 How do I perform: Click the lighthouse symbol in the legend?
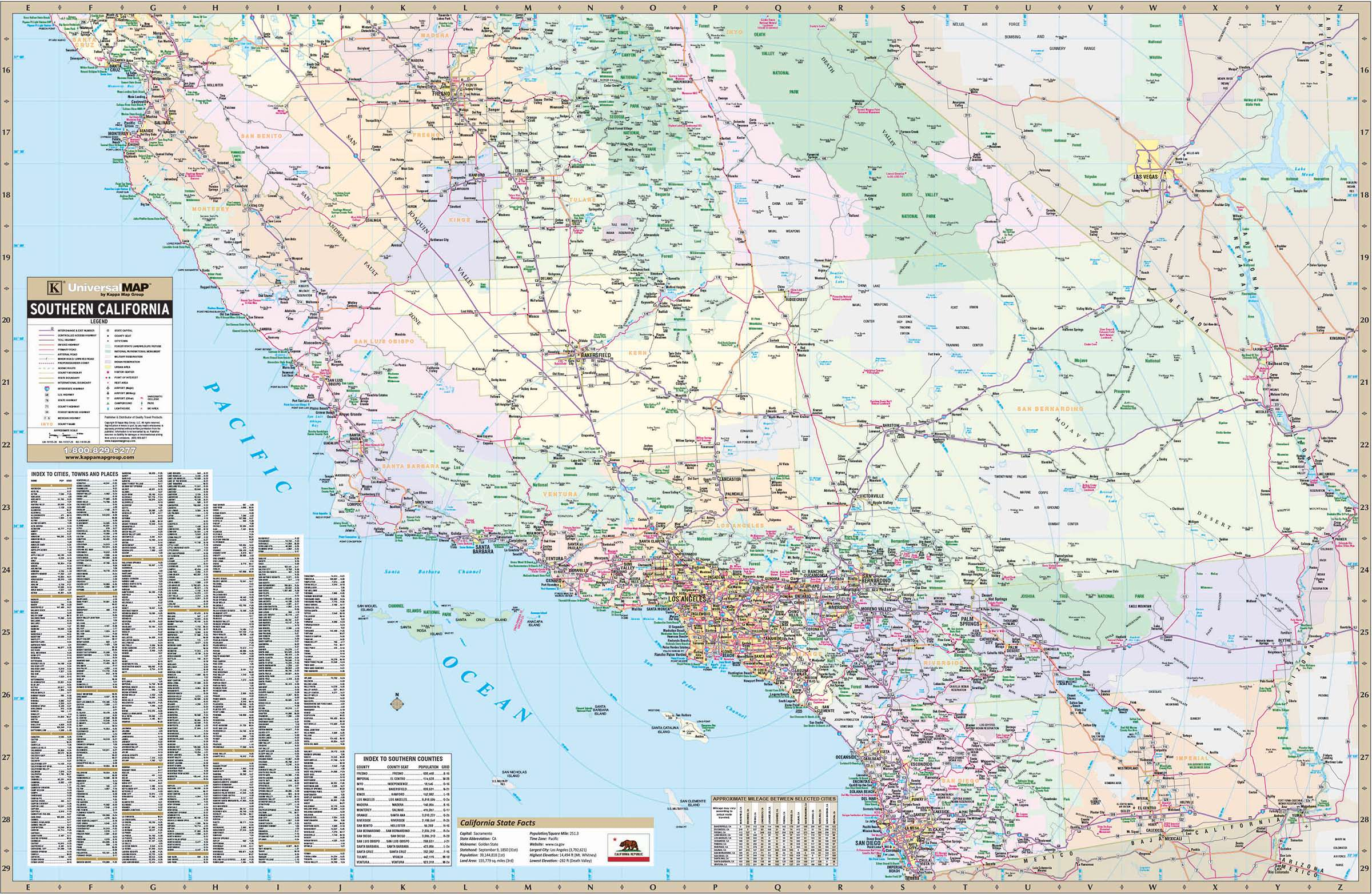pyautogui.click(x=109, y=409)
